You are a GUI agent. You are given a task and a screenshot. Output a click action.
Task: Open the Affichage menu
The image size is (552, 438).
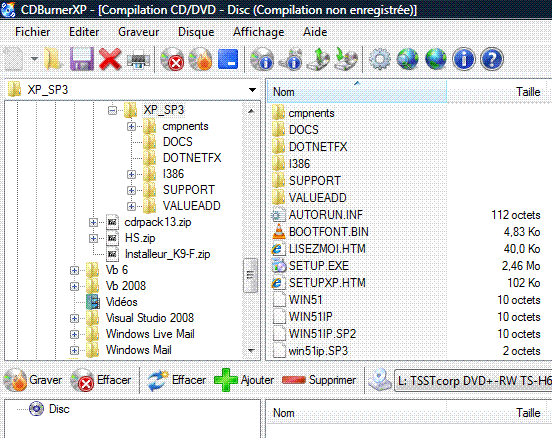click(x=259, y=32)
